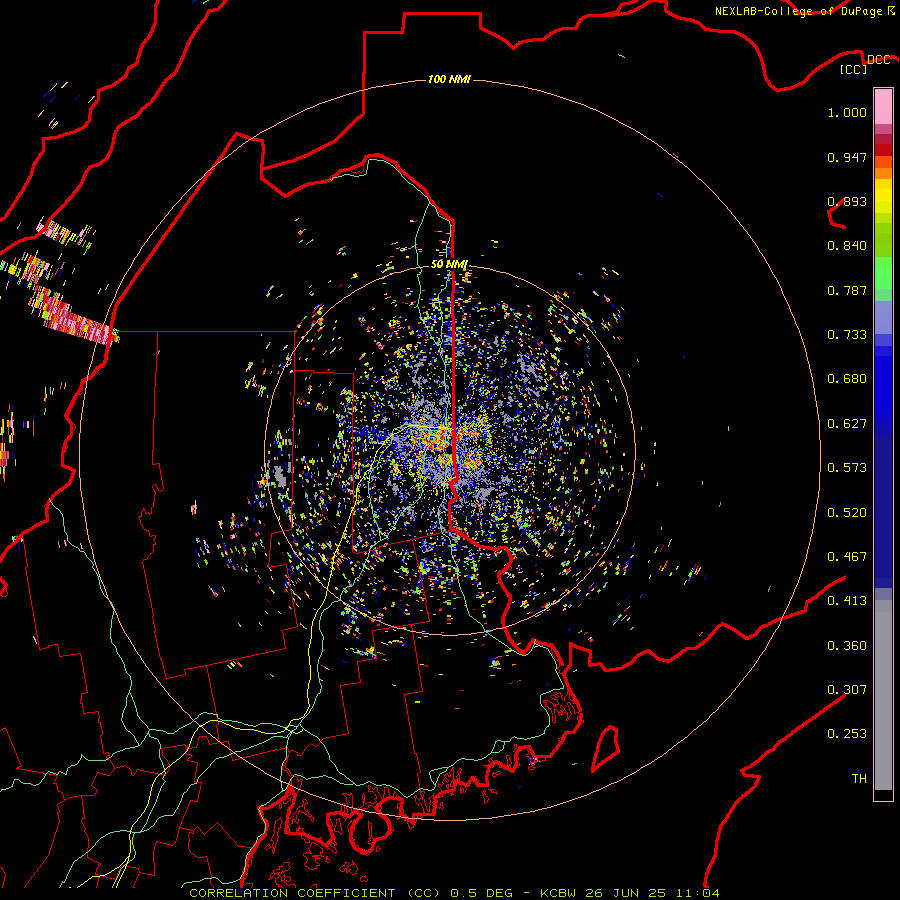Screen dimensions: 900x900
Task: Select the 0.840 legend value
Action: tap(847, 246)
